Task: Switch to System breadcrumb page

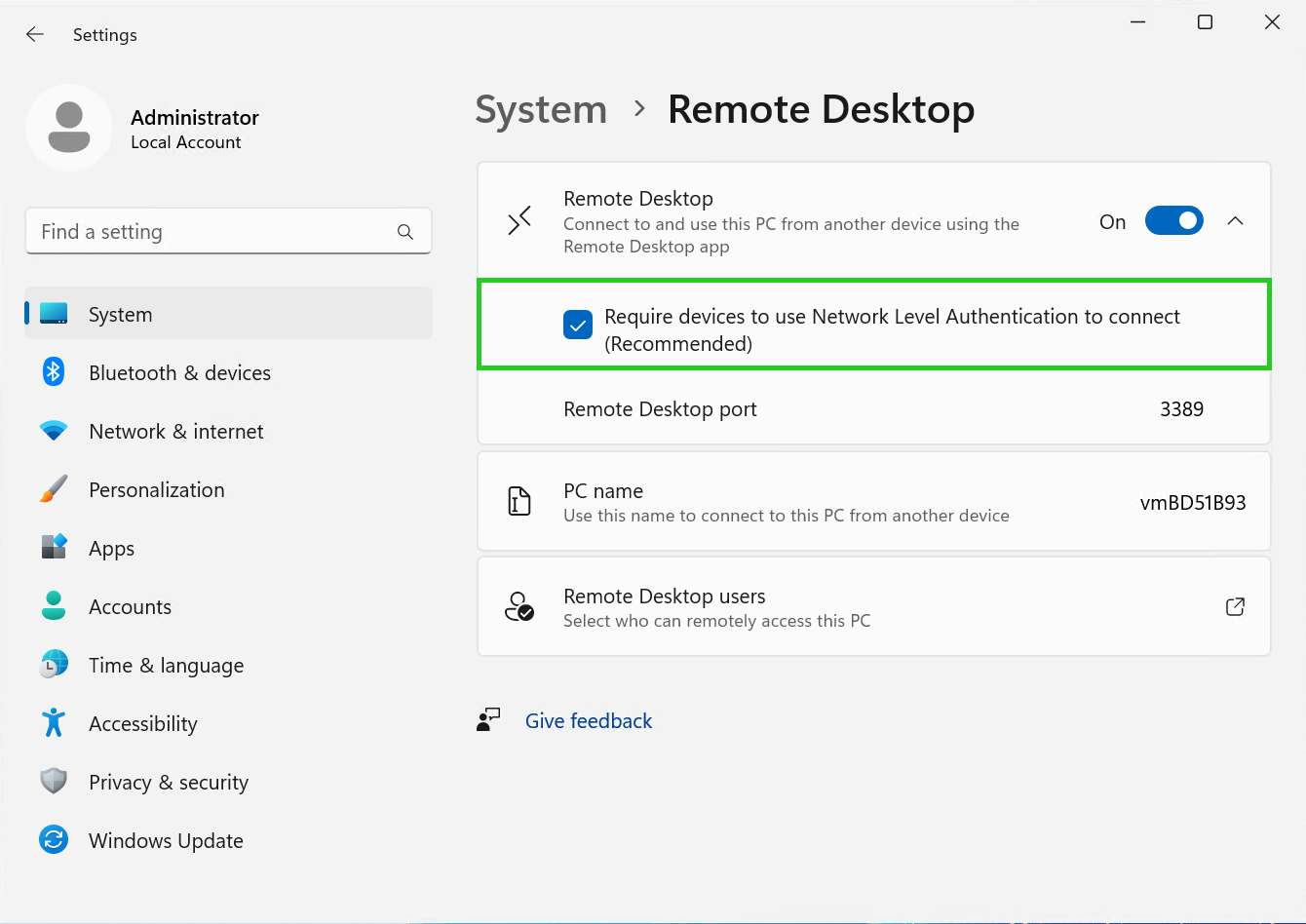Action: [x=541, y=109]
